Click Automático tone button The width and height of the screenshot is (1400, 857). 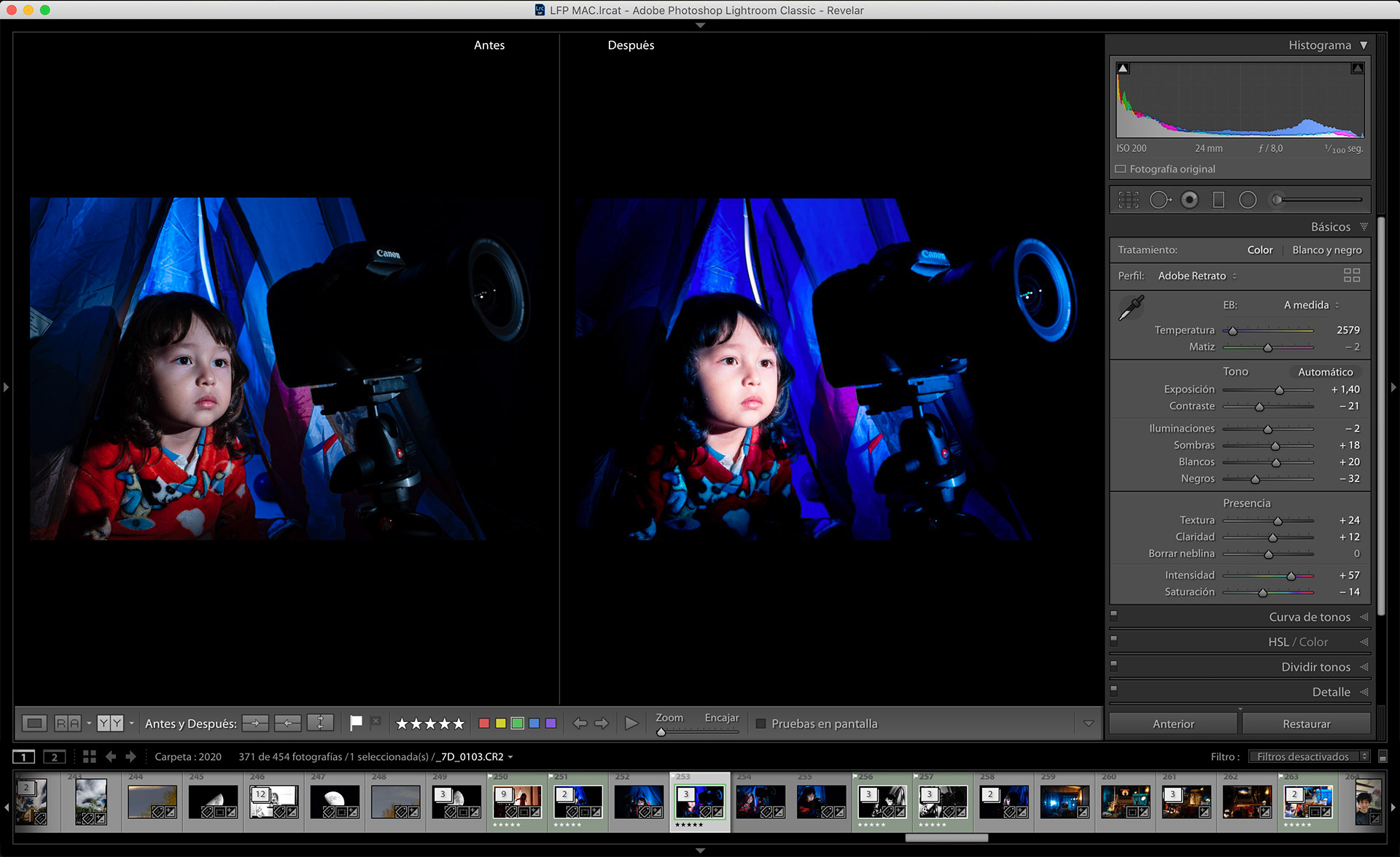(1325, 372)
